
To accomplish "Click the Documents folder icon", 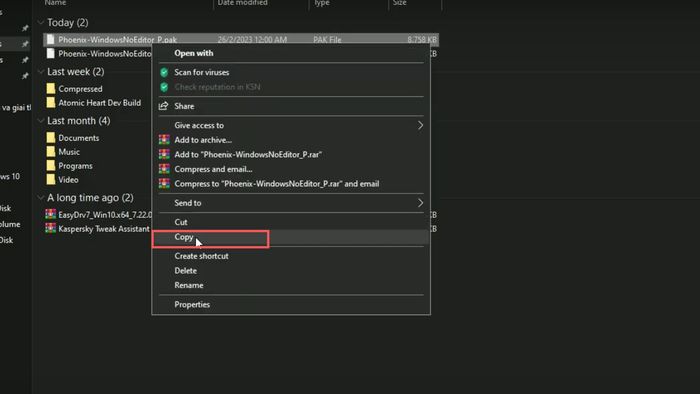I will (x=50, y=137).
